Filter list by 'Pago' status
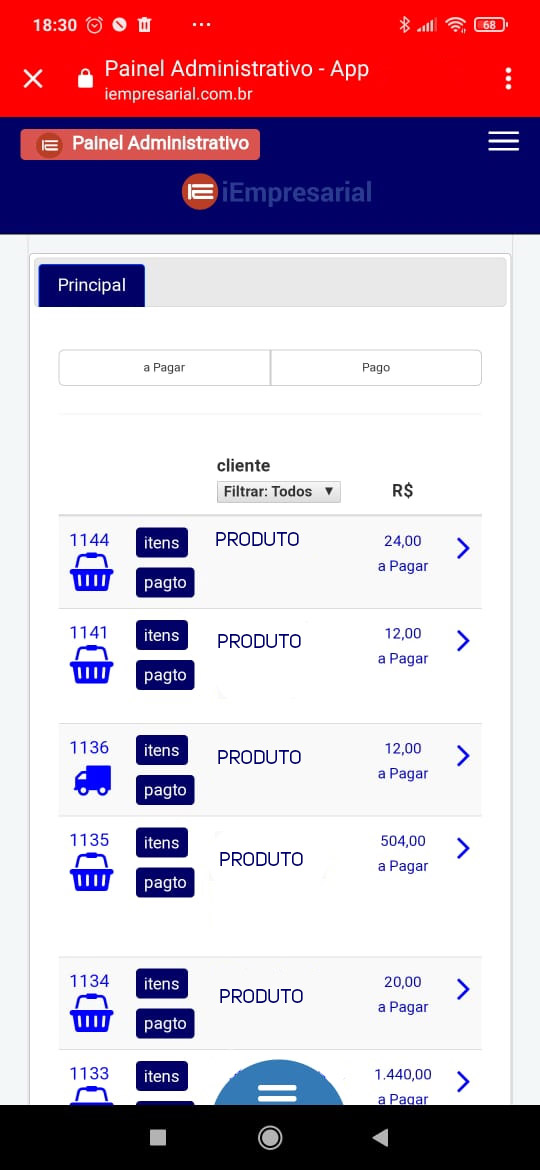Image resolution: width=540 pixels, height=1170 pixels. pos(376,367)
